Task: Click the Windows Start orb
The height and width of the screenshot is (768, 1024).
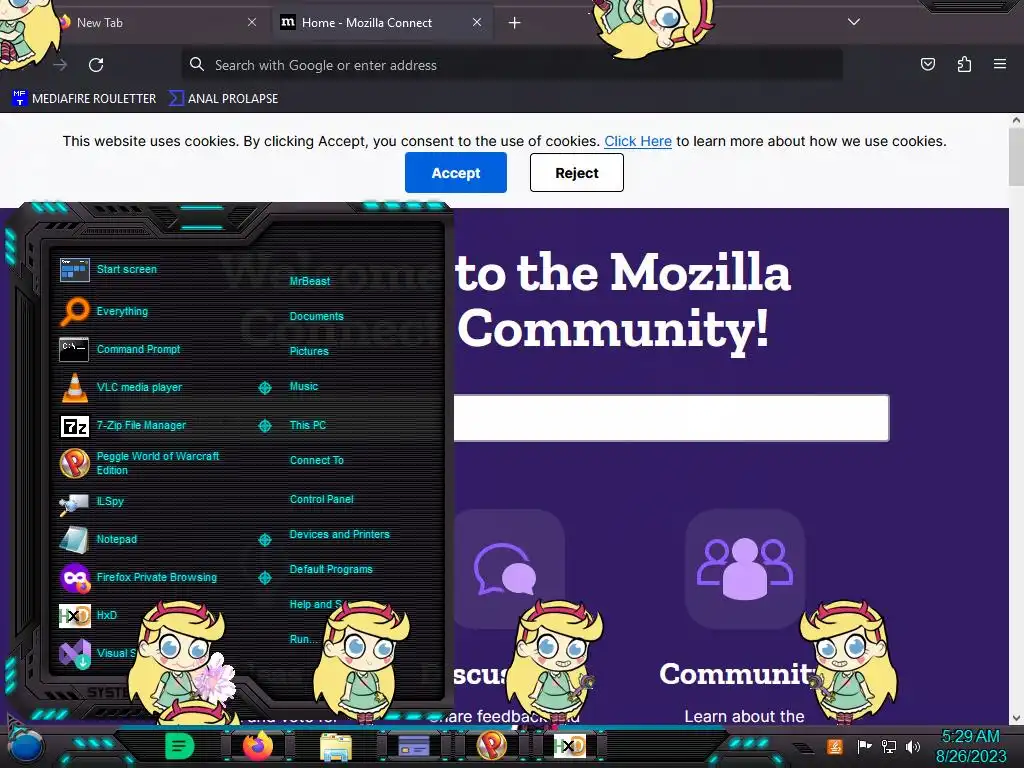Action: (26, 745)
